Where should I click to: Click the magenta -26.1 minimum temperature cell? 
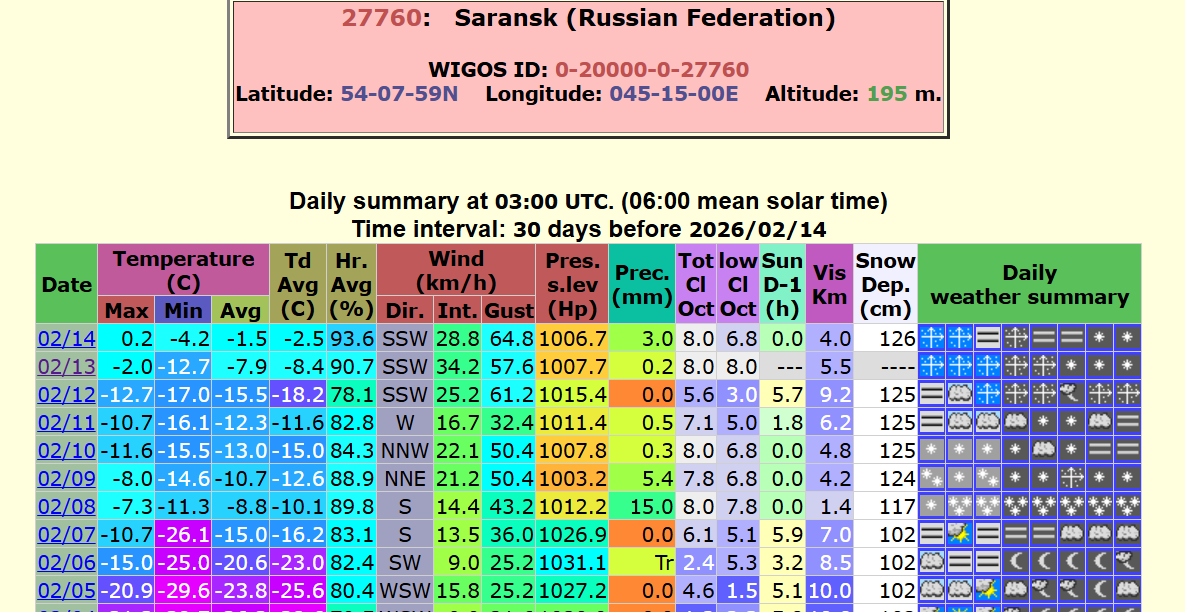coord(183,534)
